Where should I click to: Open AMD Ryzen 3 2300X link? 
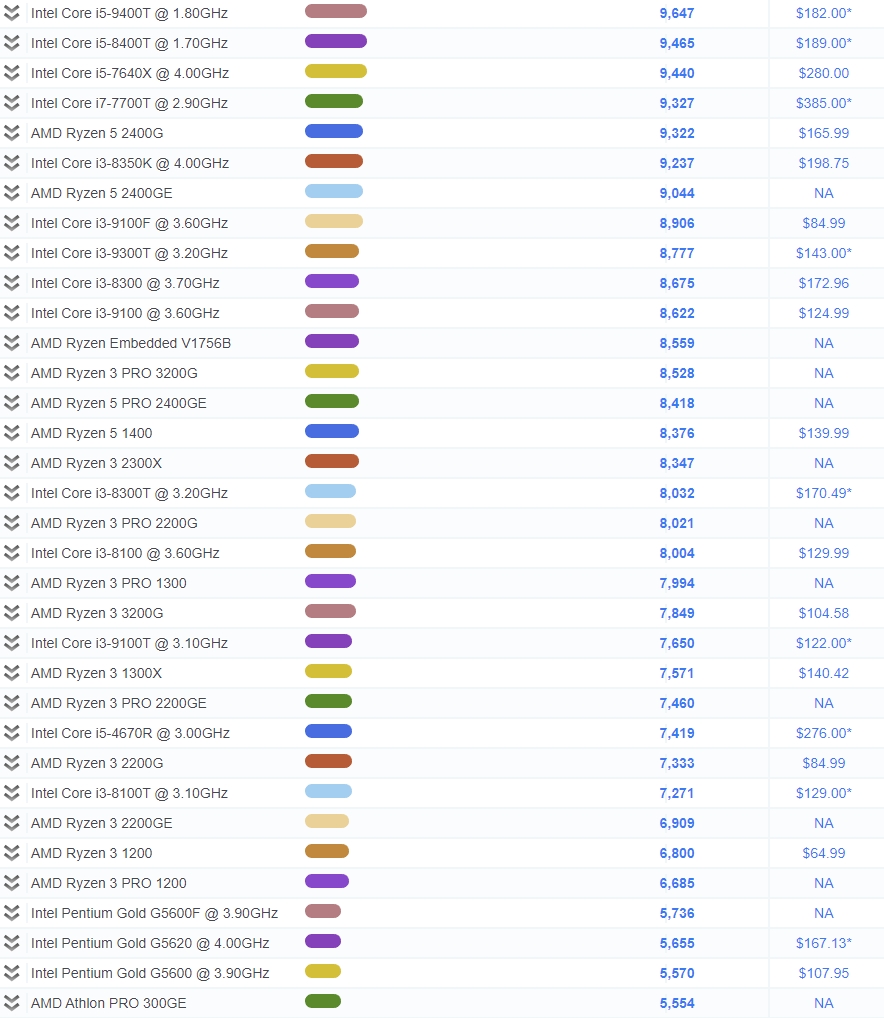point(96,463)
